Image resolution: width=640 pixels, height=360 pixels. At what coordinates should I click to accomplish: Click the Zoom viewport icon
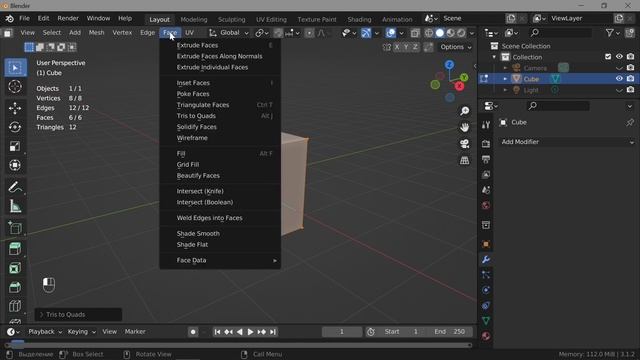[x=464, y=111]
